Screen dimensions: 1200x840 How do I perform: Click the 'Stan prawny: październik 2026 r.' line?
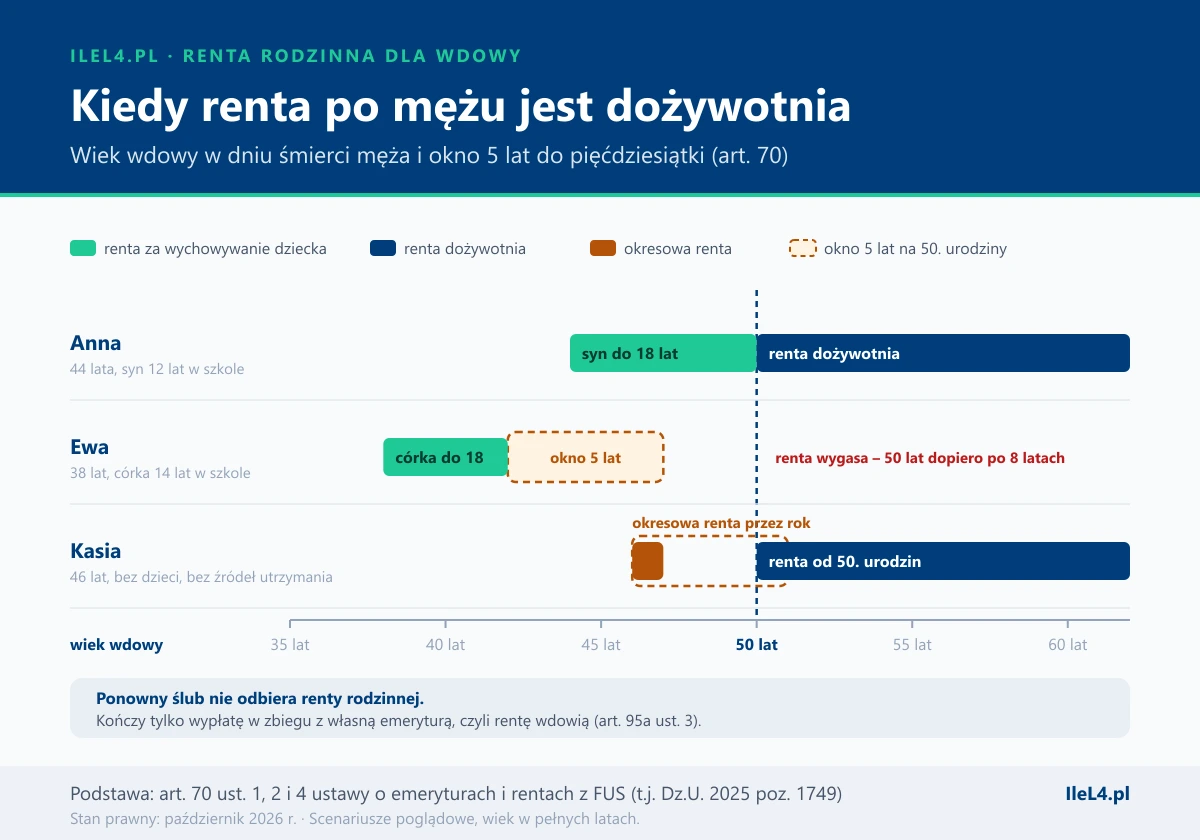355,818
